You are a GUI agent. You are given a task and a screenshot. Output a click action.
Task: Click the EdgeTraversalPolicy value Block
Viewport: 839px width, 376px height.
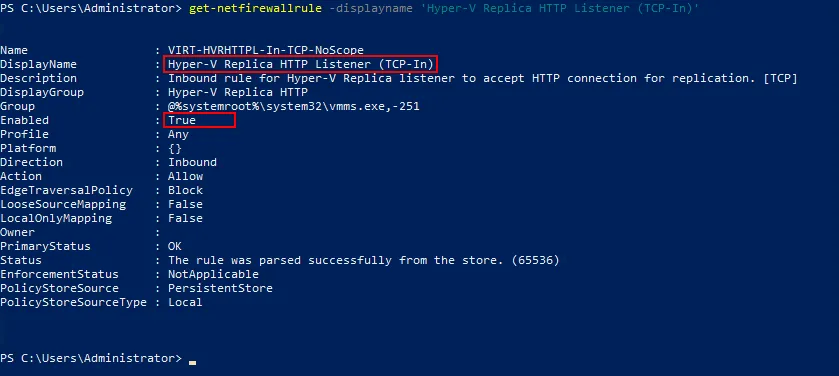tap(186, 190)
